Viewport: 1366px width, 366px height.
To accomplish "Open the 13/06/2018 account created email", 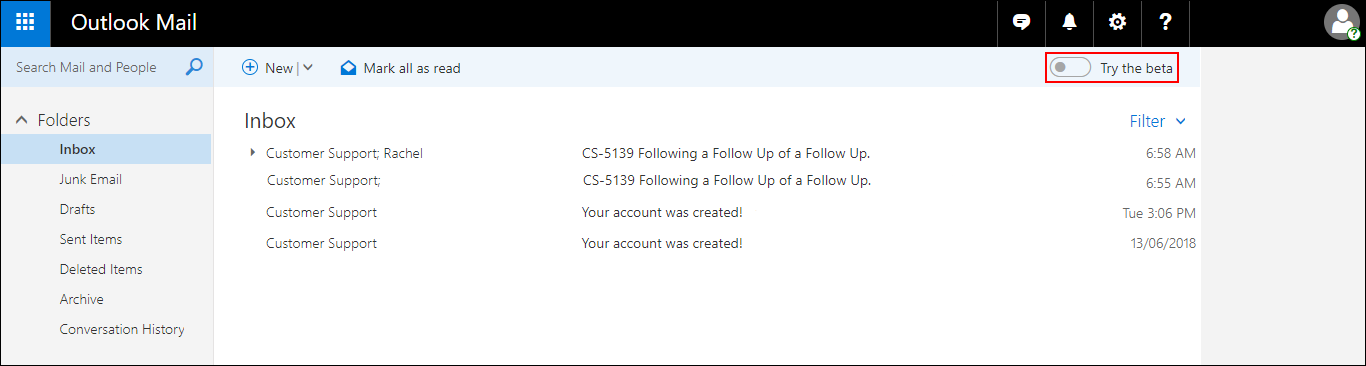I will coord(720,243).
